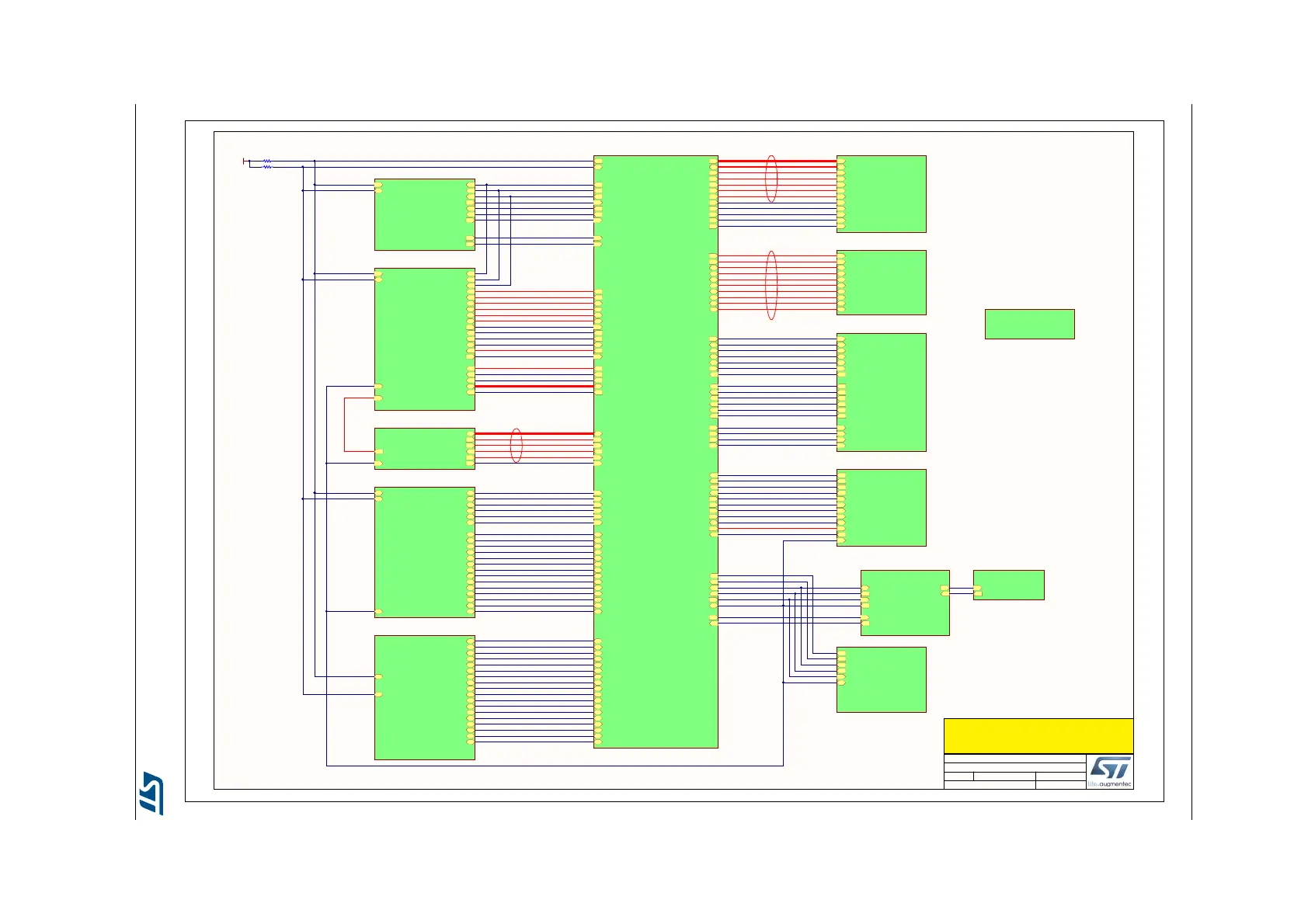The image size is (1308, 924).
Task: Select bottom-left green block beside center block
Action: [x=425, y=697]
